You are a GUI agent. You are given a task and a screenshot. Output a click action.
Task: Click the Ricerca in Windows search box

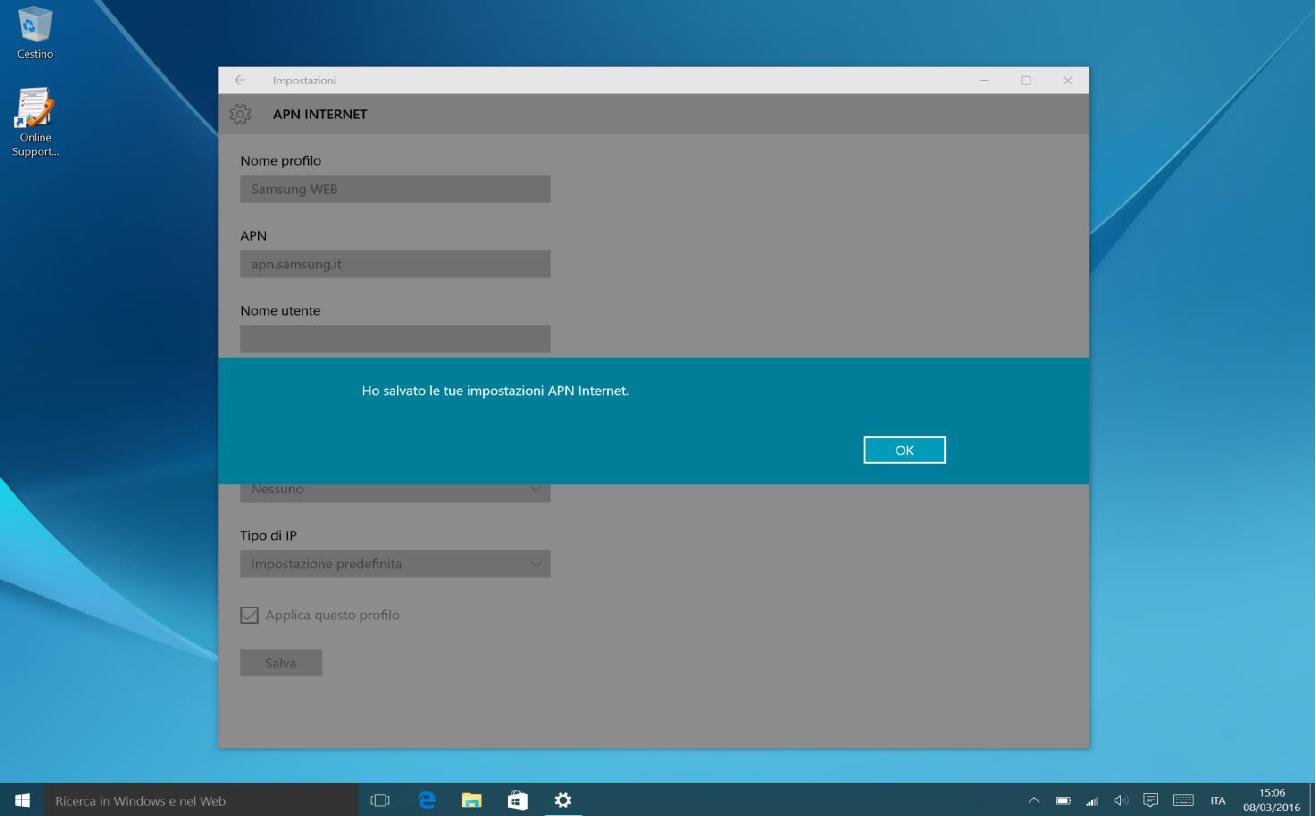[200, 800]
